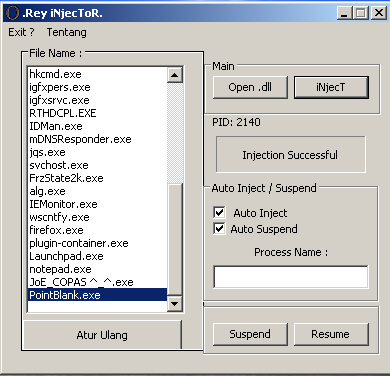
Task: Select wscntfy.exe in the file list
Action: click(97, 217)
